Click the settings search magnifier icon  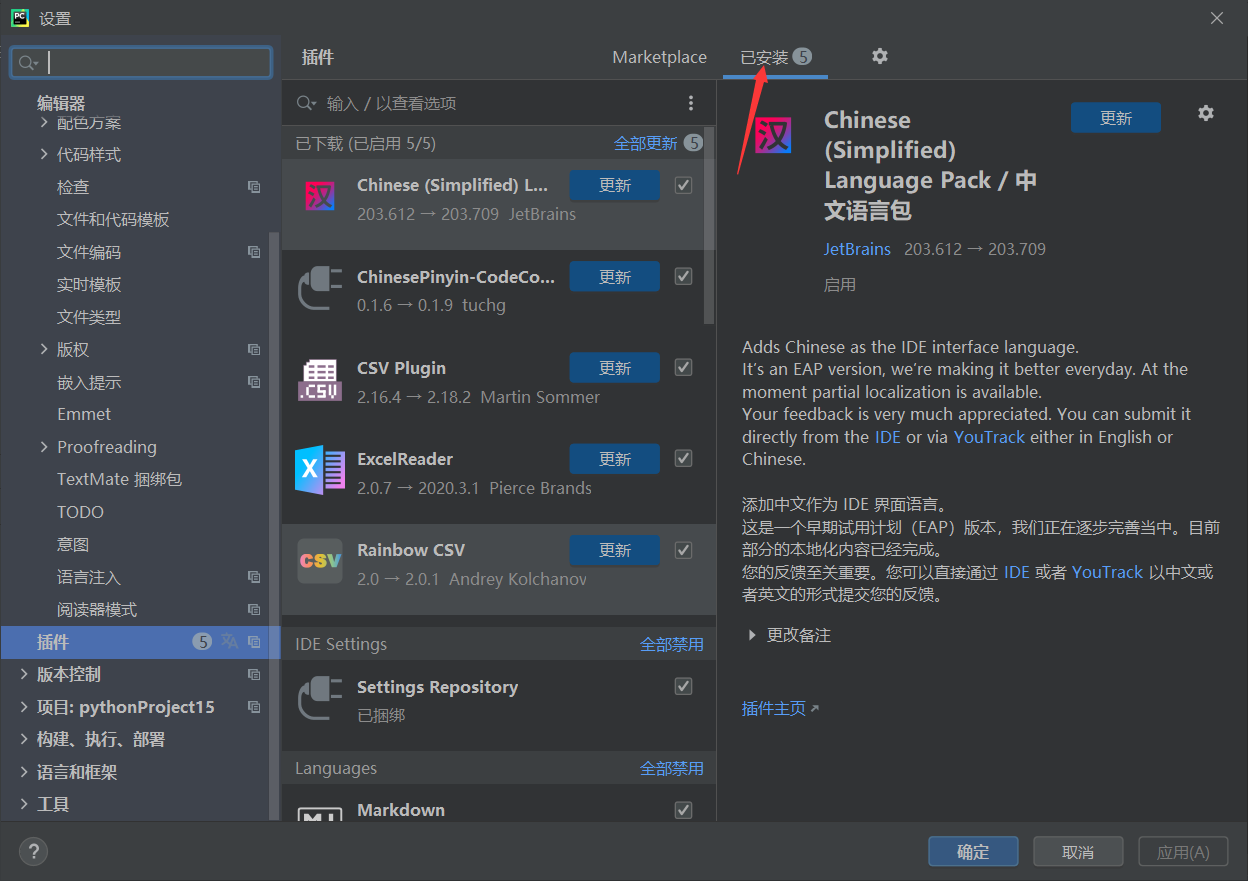28,63
